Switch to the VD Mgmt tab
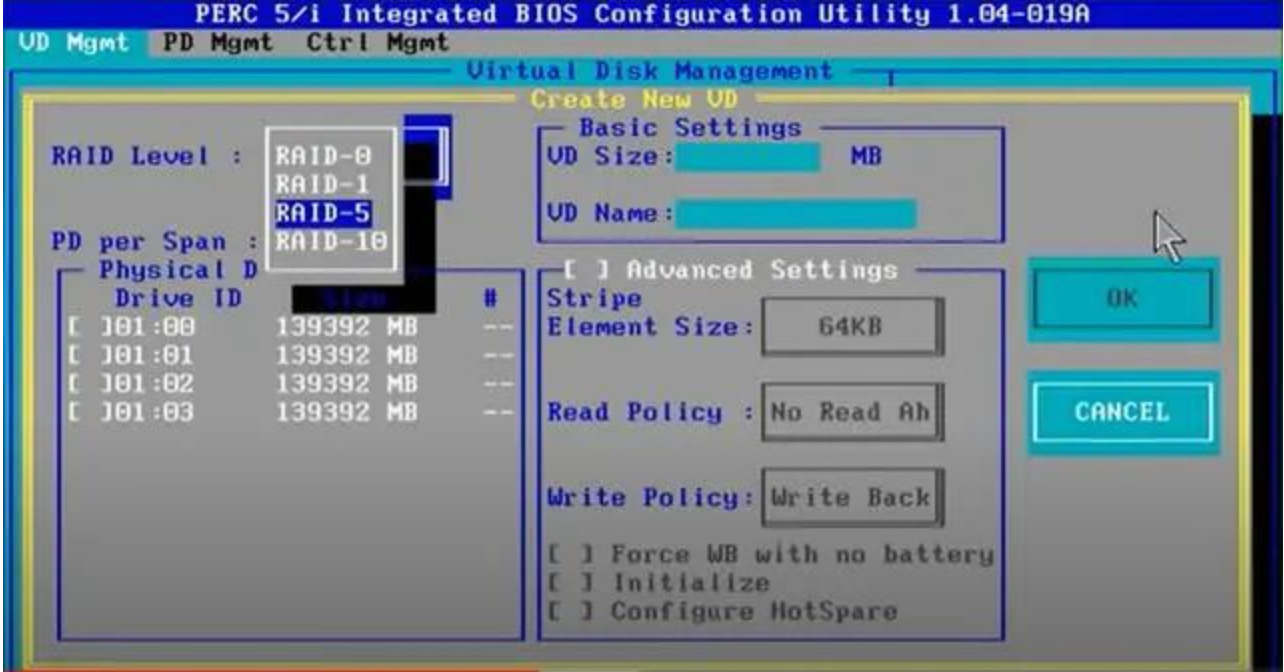Image resolution: width=1284 pixels, height=672 pixels. click(74, 44)
